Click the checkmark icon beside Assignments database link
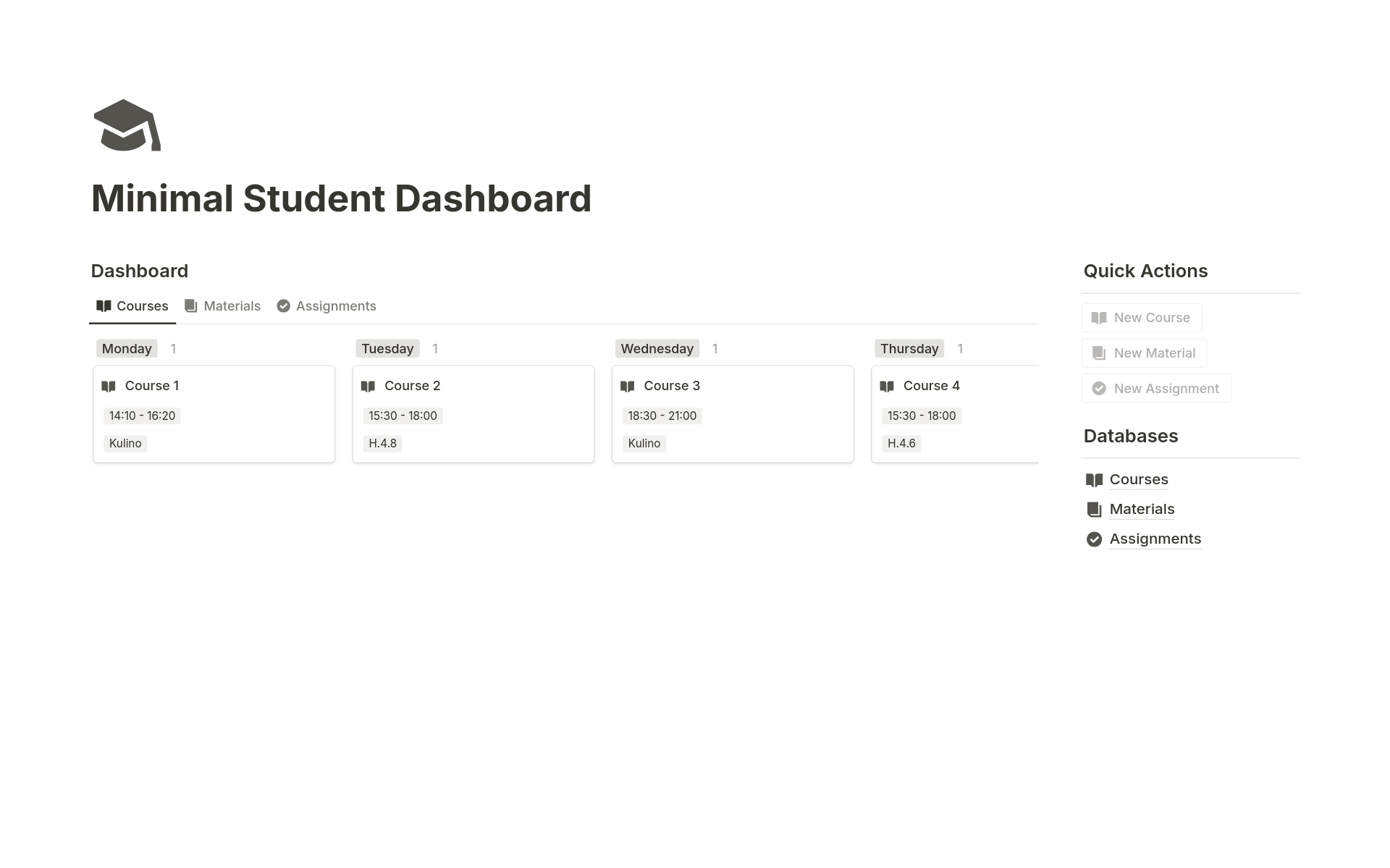Viewport: 1390px width, 868px height. click(1093, 539)
